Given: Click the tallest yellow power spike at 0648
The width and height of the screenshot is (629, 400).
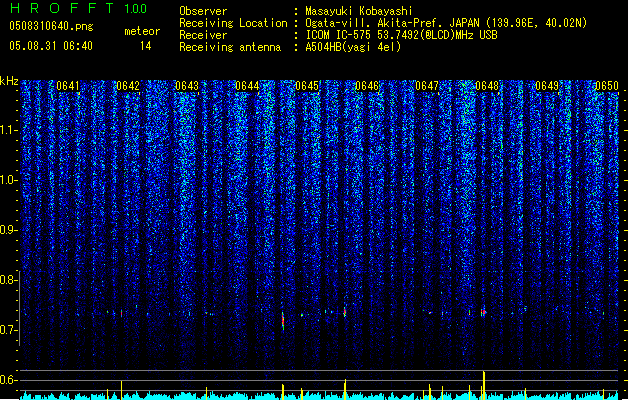Looking at the screenshot, I should [x=484, y=385].
